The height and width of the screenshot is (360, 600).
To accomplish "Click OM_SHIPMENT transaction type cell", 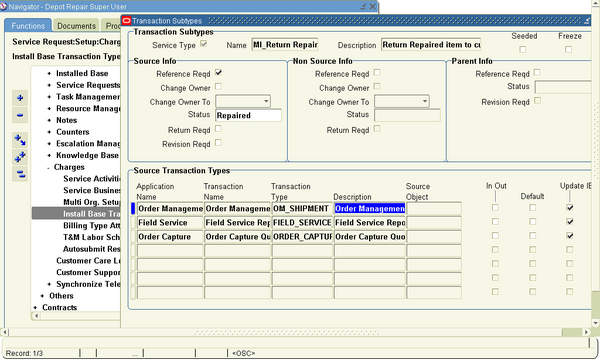I will point(302,209).
